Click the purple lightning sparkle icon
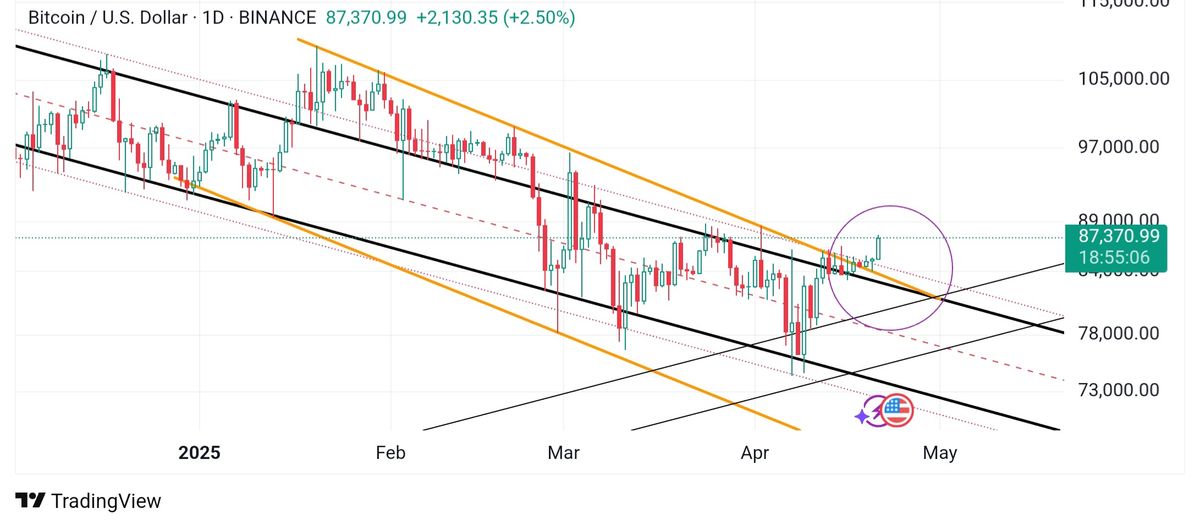Image resolution: width=1200 pixels, height=527 pixels. pos(863,414)
